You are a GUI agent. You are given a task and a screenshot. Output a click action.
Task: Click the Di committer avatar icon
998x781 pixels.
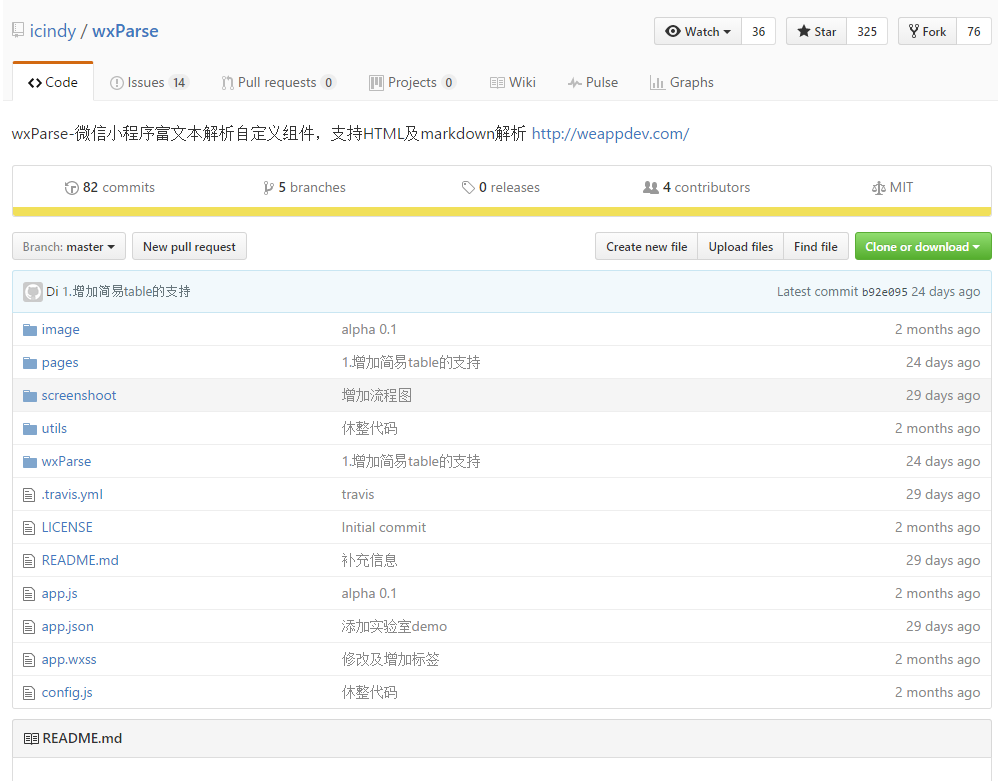pyautogui.click(x=32, y=292)
